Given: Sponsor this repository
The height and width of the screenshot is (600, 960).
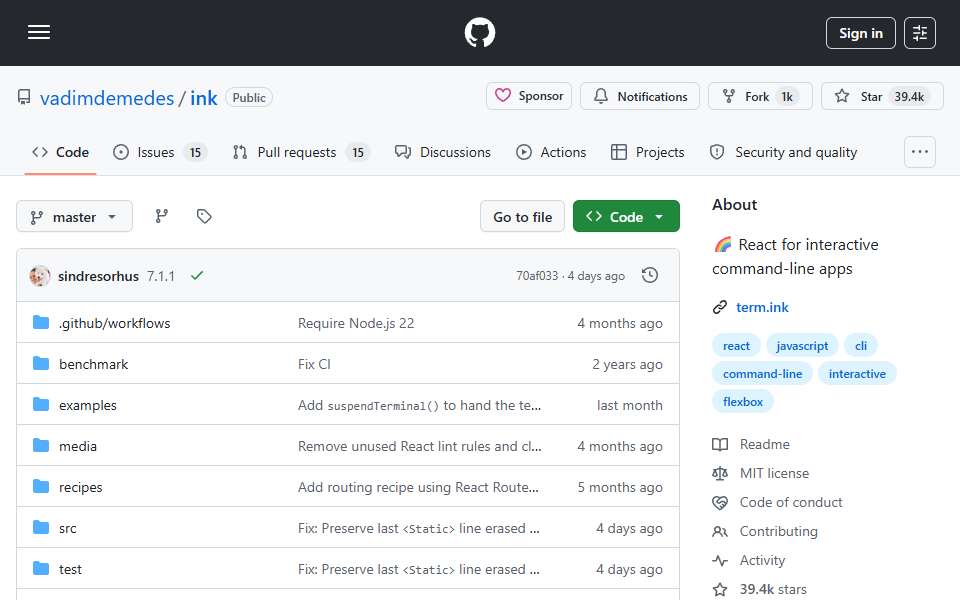Looking at the screenshot, I should (529, 96).
